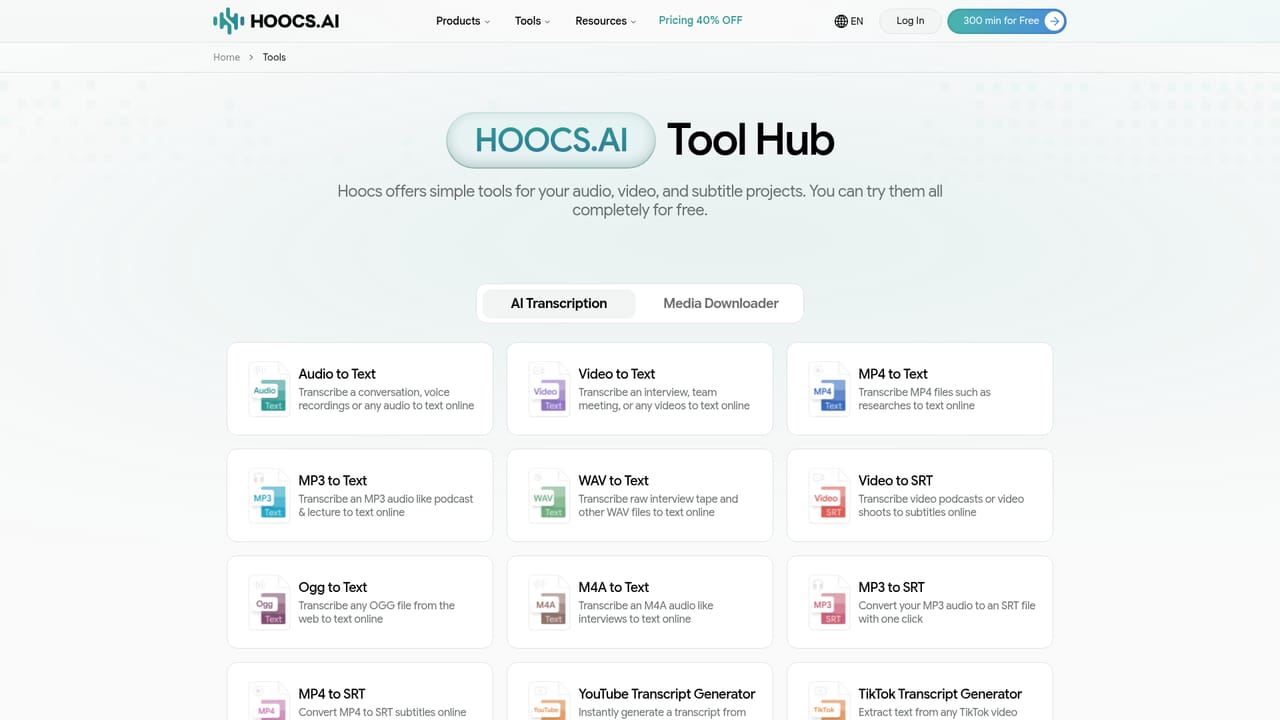1280x720 pixels.
Task: Click the Video to SRT file icon
Action: coord(827,496)
